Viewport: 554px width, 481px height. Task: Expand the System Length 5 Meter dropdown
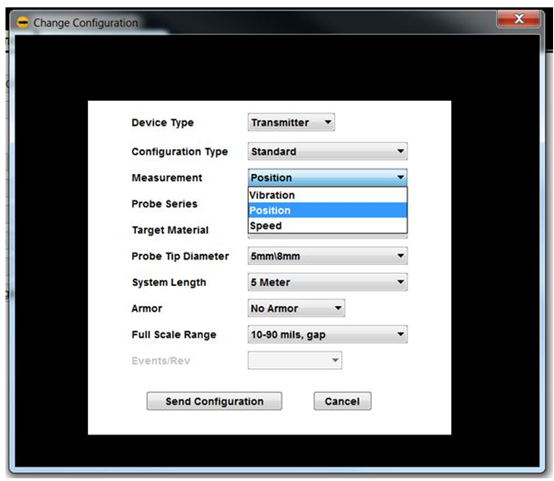328,282
